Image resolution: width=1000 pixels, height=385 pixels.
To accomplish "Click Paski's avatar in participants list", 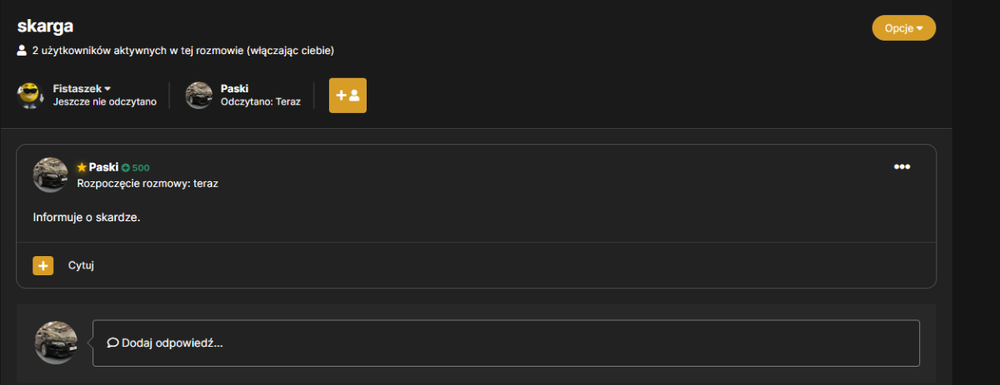I will pyautogui.click(x=199, y=96).
